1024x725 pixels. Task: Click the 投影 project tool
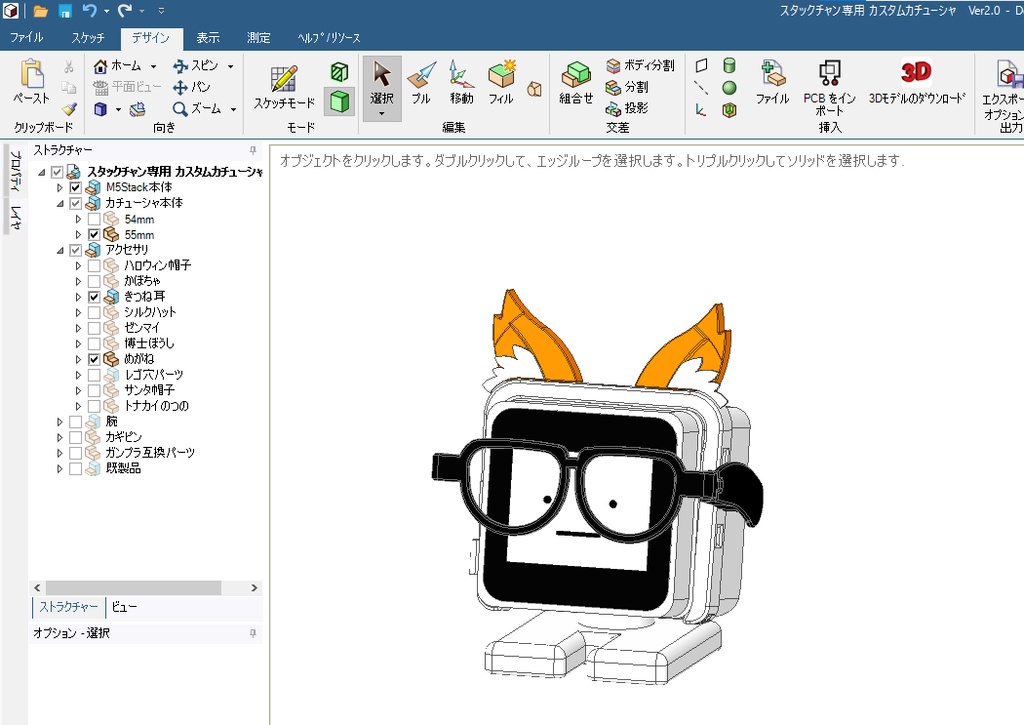(x=627, y=108)
